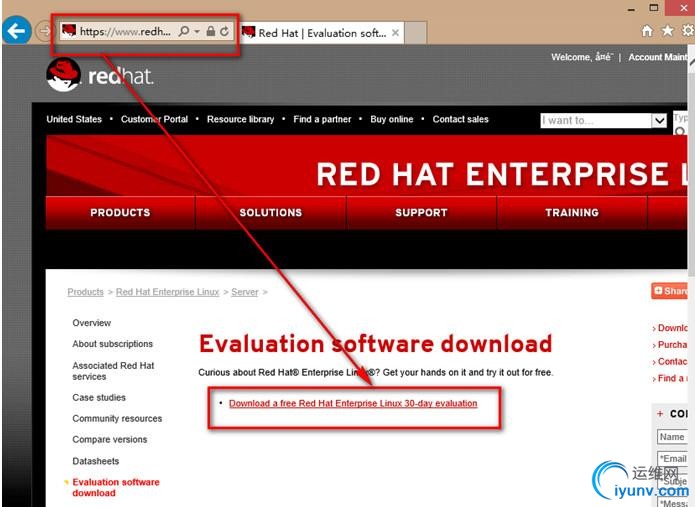Image resolution: width=695 pixels, height=507 pixels.
Task: Click the Products breadcrumb link
Action: (x=85, y=292)
